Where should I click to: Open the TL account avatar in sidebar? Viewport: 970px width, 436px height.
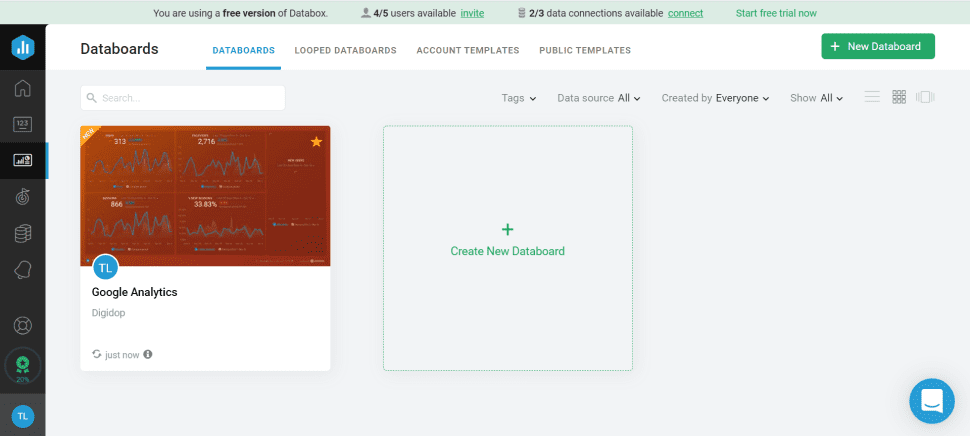point(23,416)
